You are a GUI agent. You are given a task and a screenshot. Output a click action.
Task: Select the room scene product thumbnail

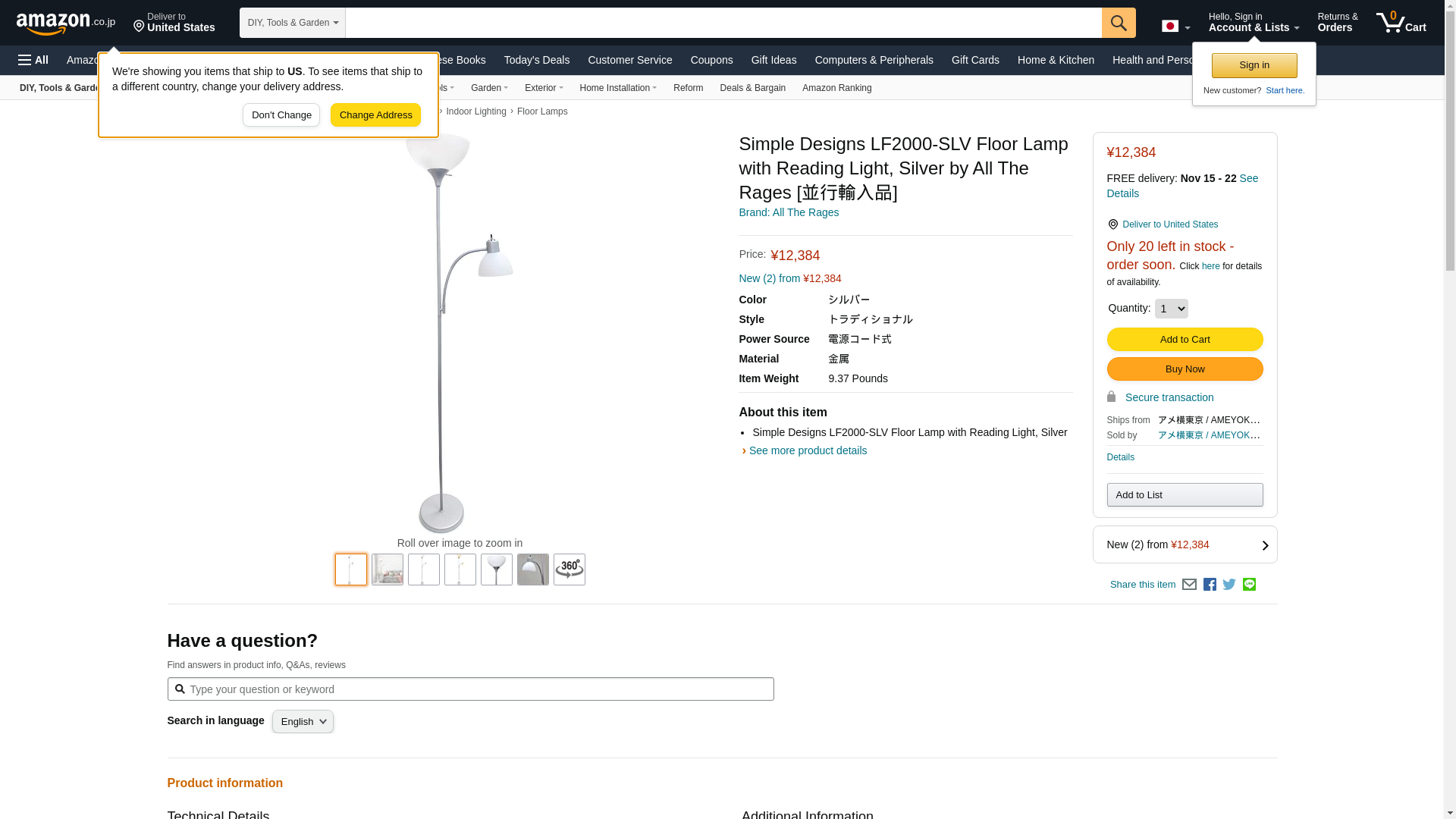[388, 570]
